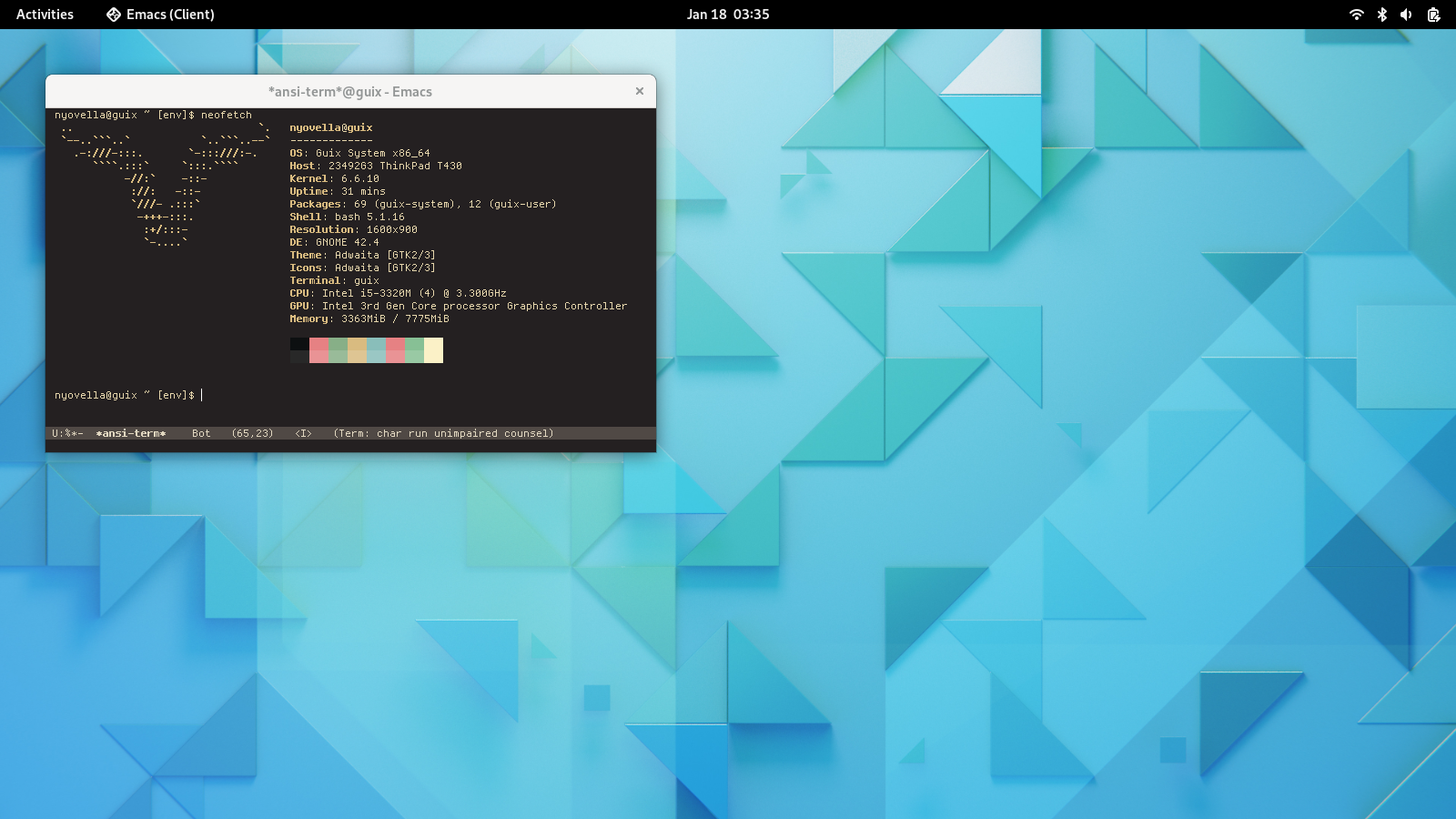1456x819 pixels.
Task: Click the *ansi-term* buffer name in mode line
Action: click(131, 433)
